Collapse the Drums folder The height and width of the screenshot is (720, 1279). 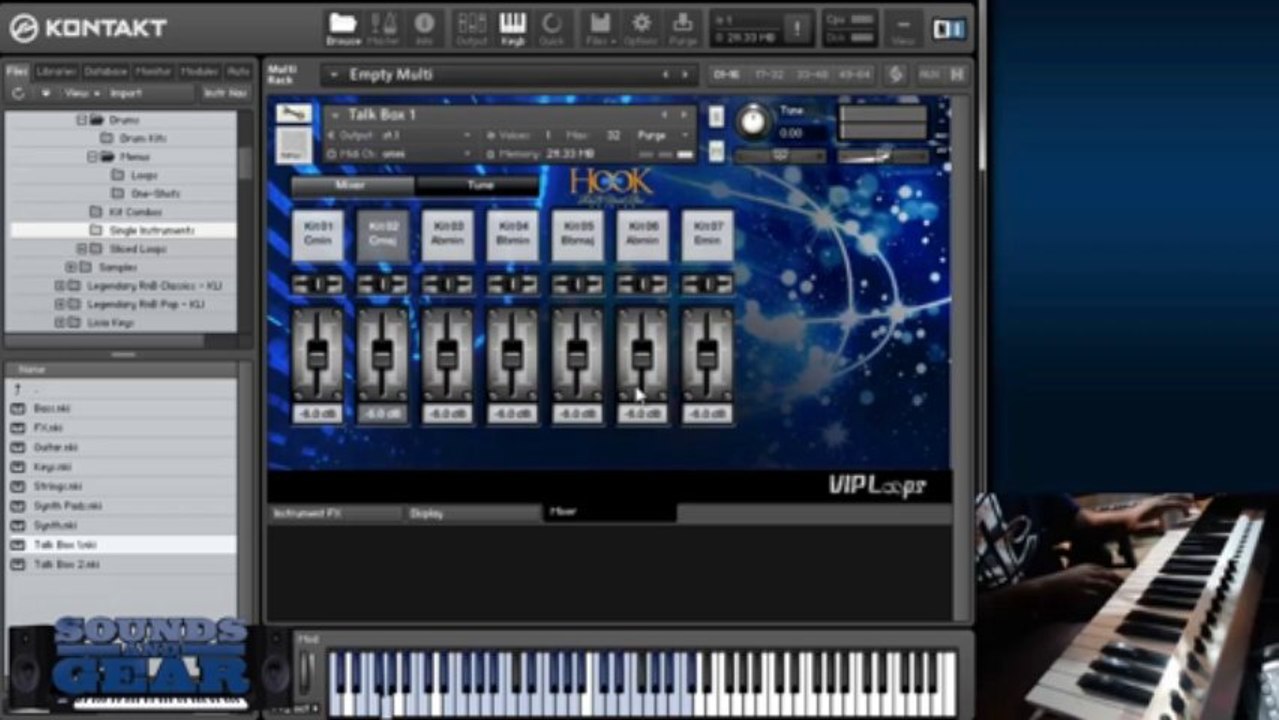[83, 120]
